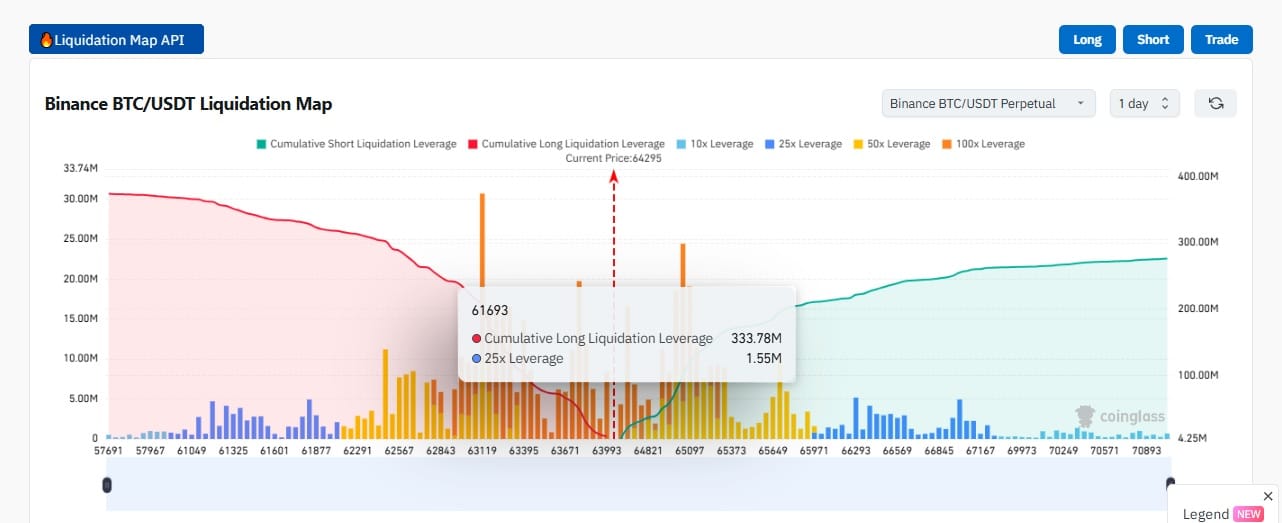Image resolution: width=1282 pixels, height=523 pixels.
Task: Toggle Cumulative Long Liquidation Leverage legend
Action: (x=566, y=144)
